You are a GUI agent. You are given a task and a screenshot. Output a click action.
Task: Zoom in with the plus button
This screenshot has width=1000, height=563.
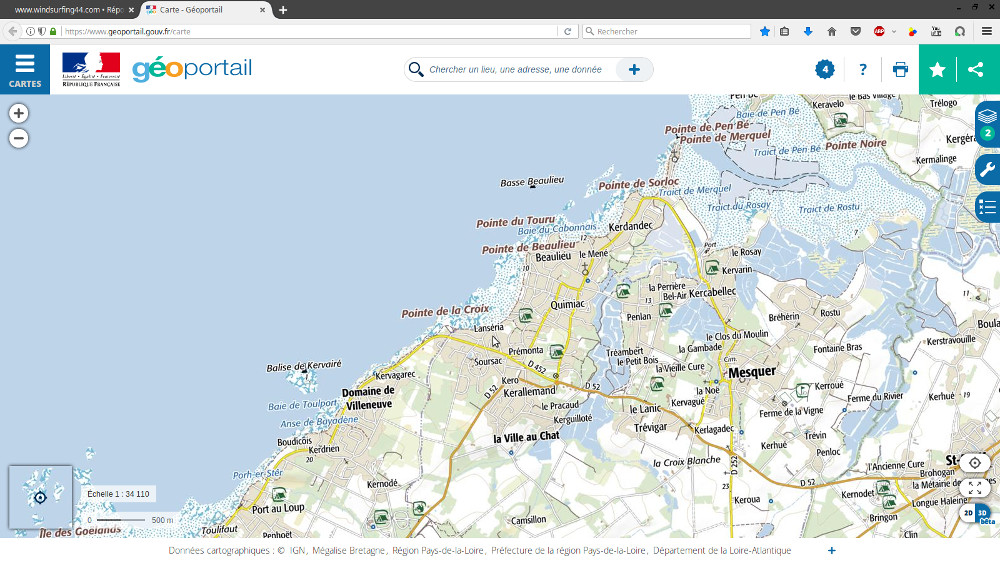coord(18,113)
